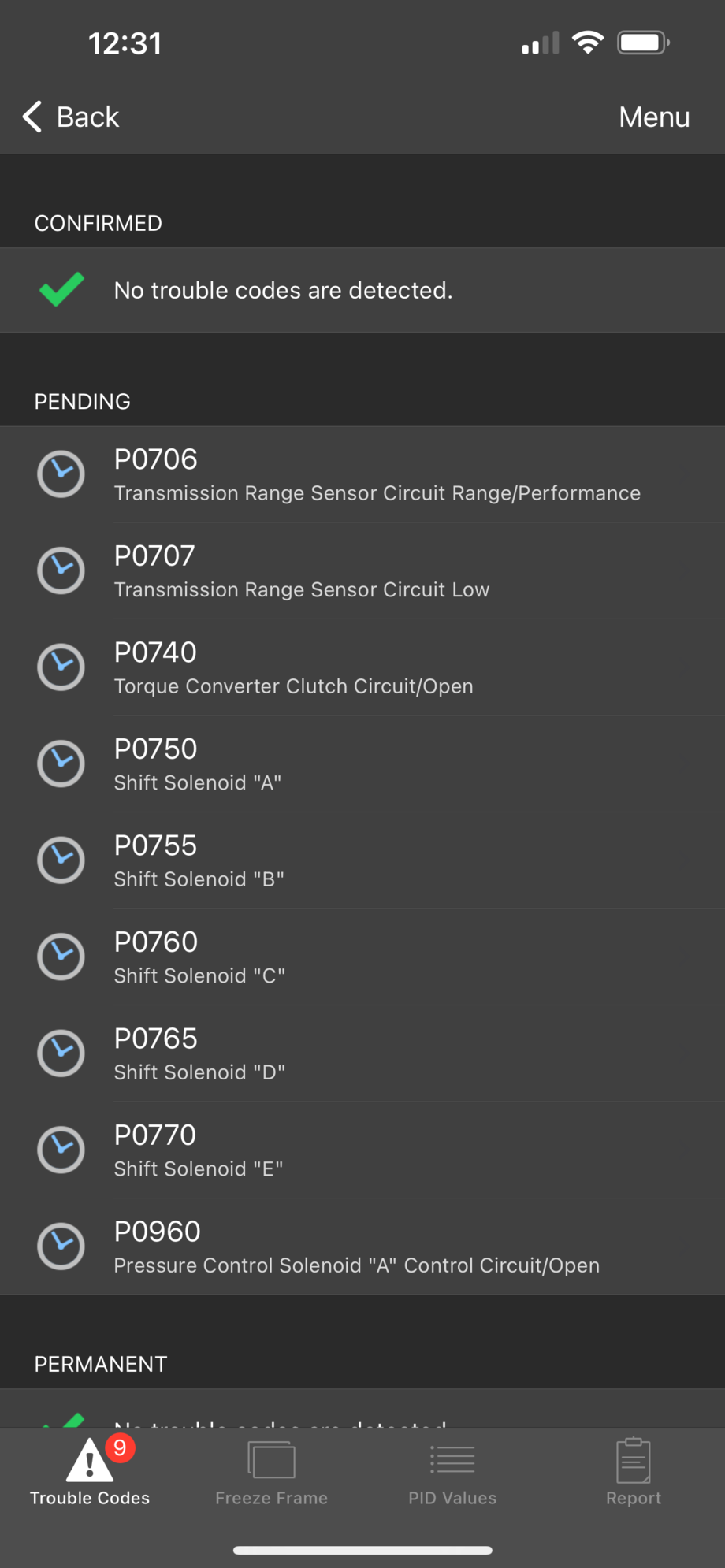Tap the pending clock icon beside P0706

pyautogui.click(x=61, y=474)
